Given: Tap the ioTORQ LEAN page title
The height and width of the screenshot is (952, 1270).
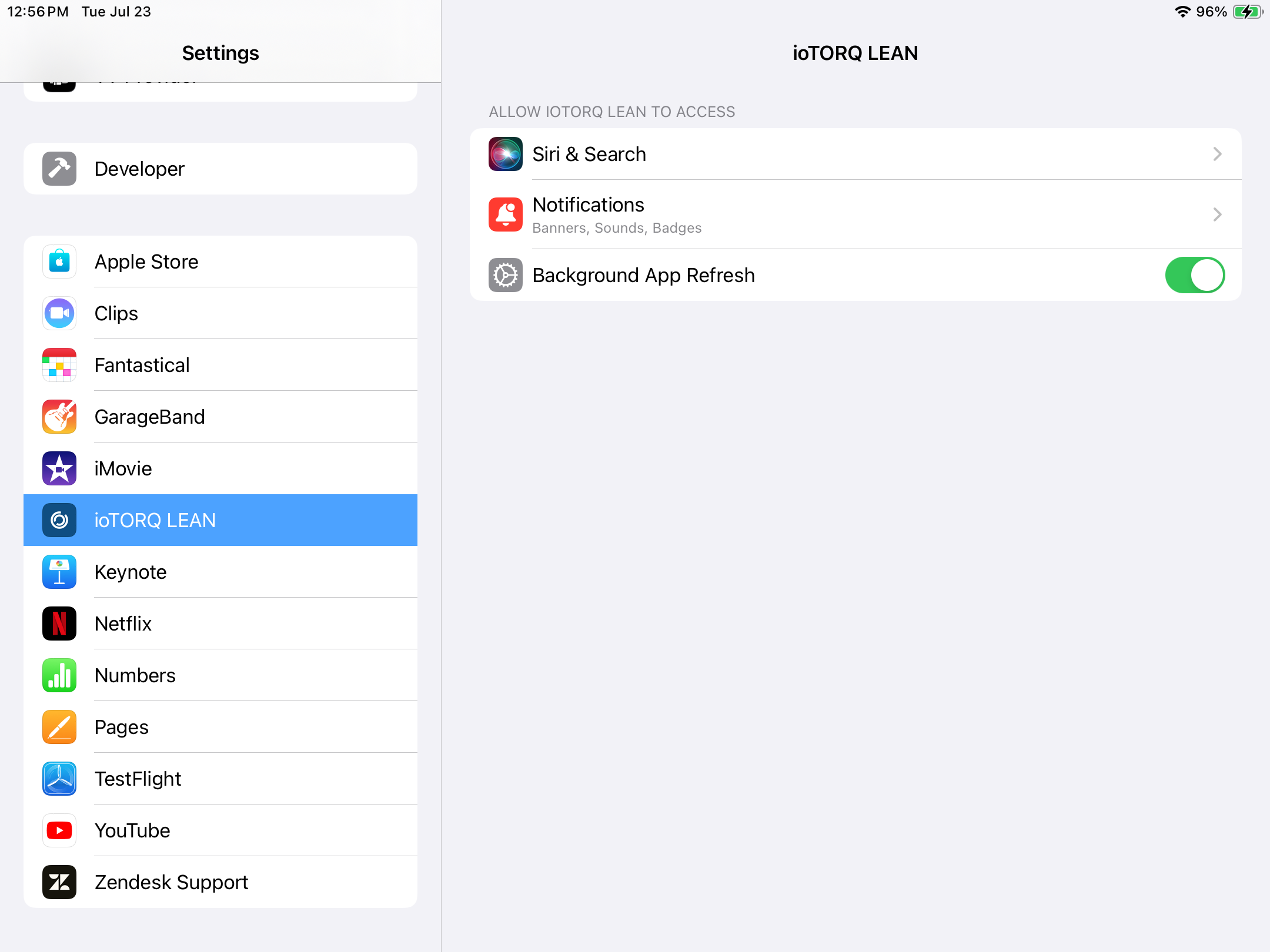Looking at the screenshot, I should (855, 53).
